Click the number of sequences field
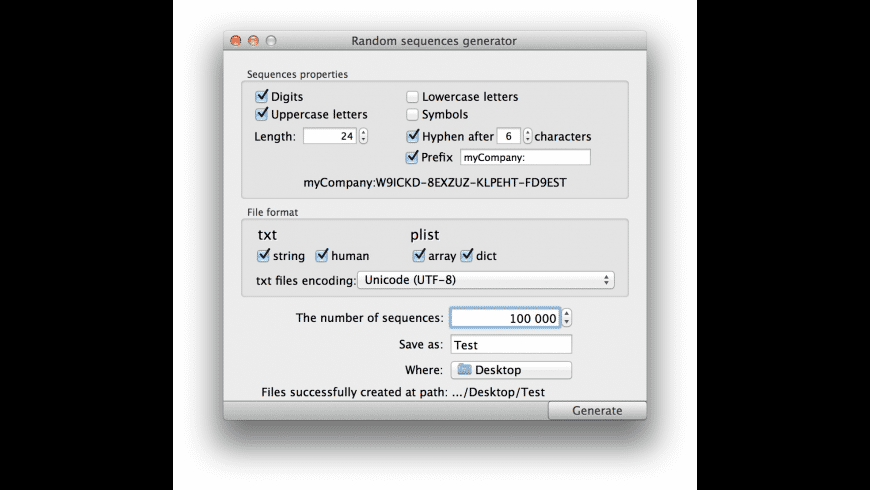 pyautogui.click(x=505, y=318)
